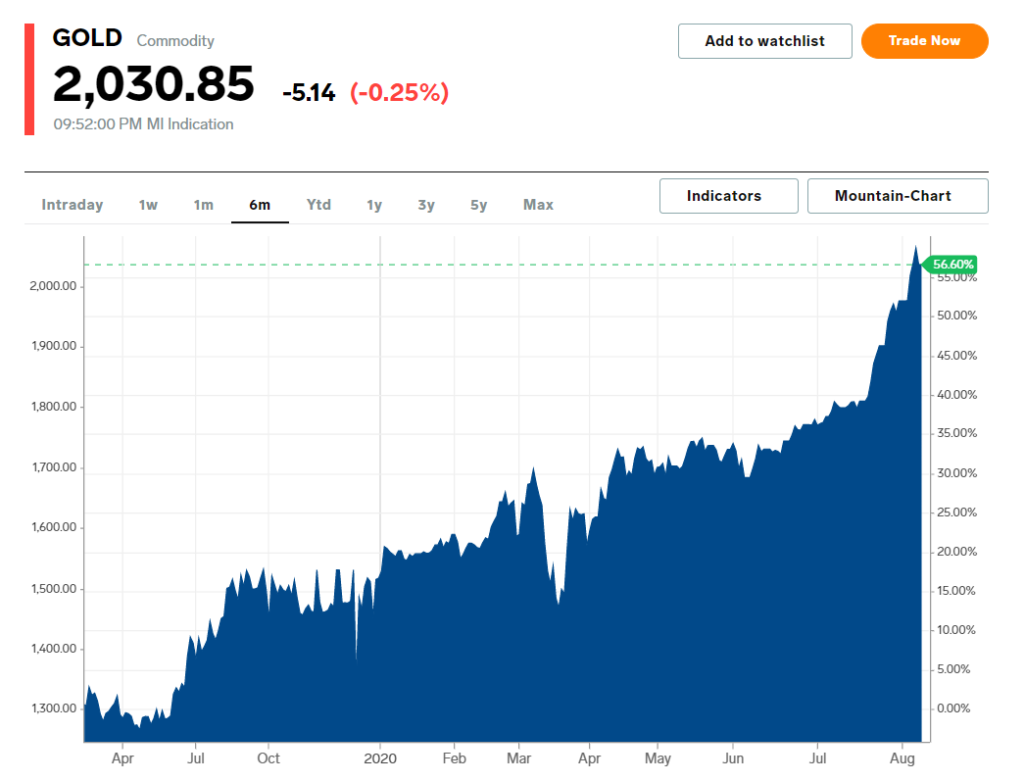Click the 20.00% percent axis label

coord(957,552)
